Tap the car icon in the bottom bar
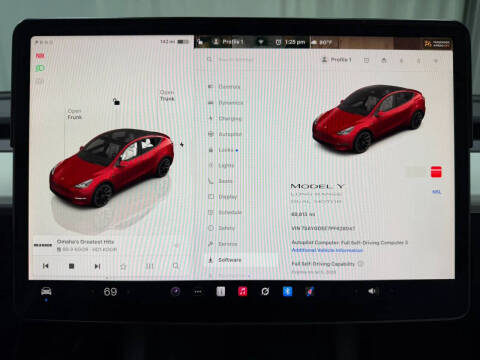The image size is (480, 360). click(x=46, y=291)
